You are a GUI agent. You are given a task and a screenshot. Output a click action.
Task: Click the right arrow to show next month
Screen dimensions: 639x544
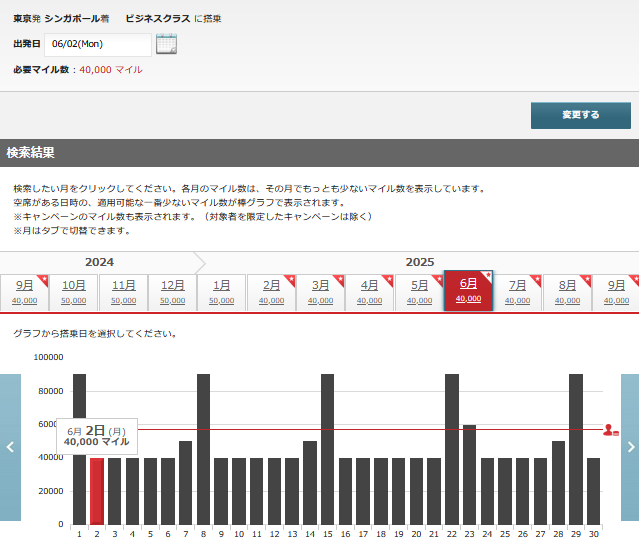pyautogui.click(x=629, y=447)
